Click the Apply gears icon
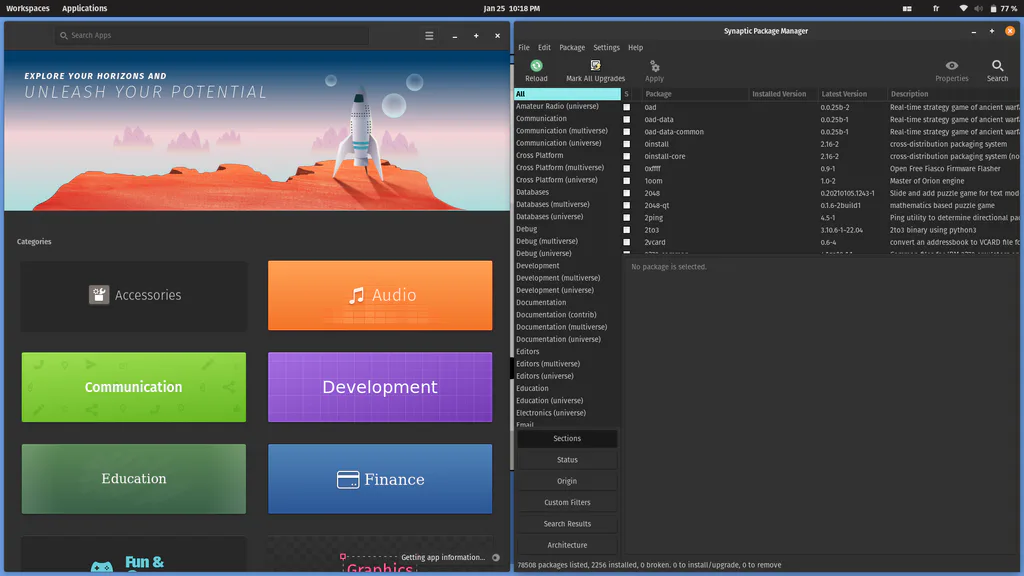The height and width of the screenshot is (576, 1024). click(654, 66)
